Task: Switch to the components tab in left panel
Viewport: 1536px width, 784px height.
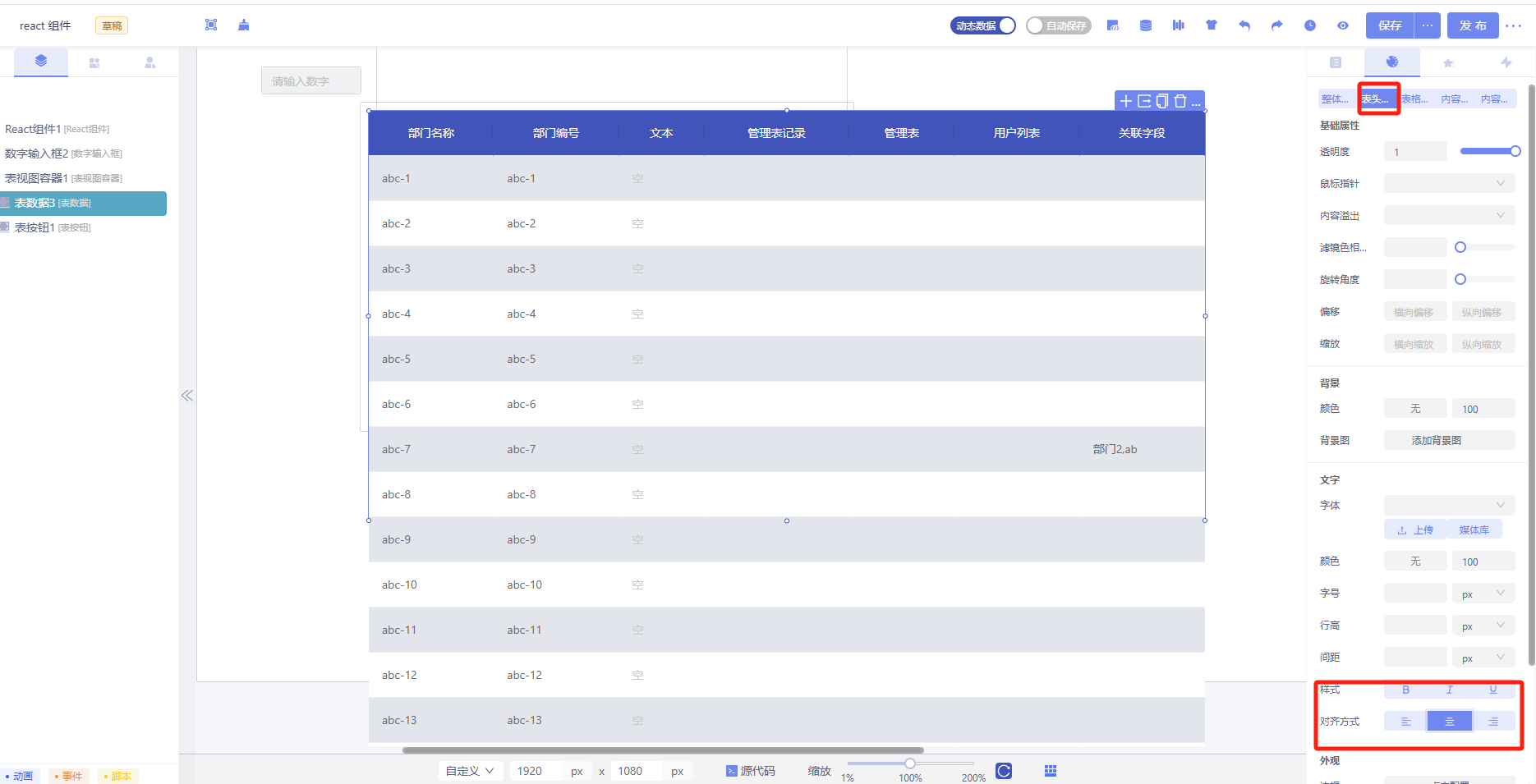Action: [94, 62]
